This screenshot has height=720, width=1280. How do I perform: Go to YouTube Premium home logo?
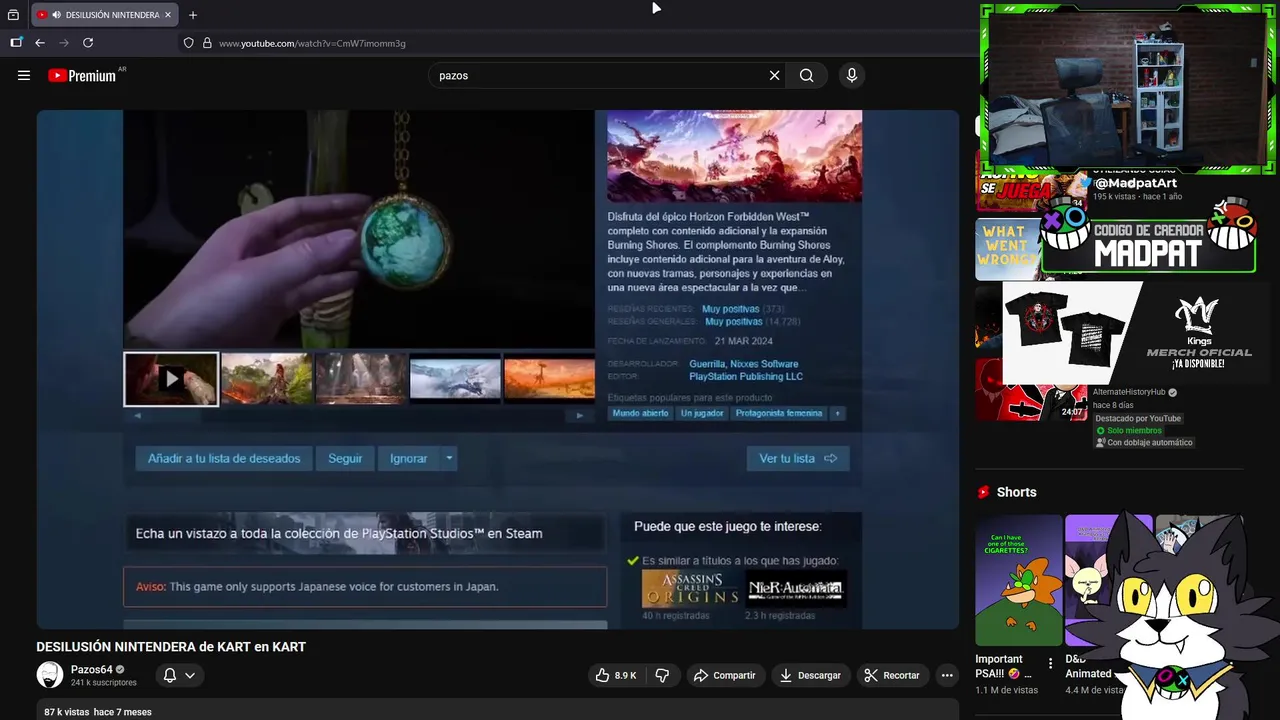click(82, 75)
